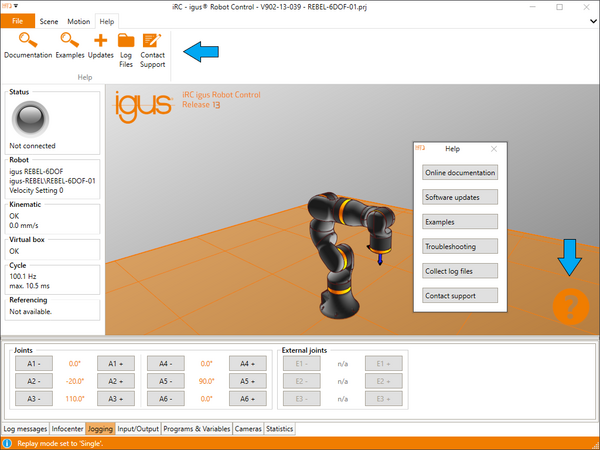
Task: Jog joint A1 in the positive direction
Action: pos(115,363)
